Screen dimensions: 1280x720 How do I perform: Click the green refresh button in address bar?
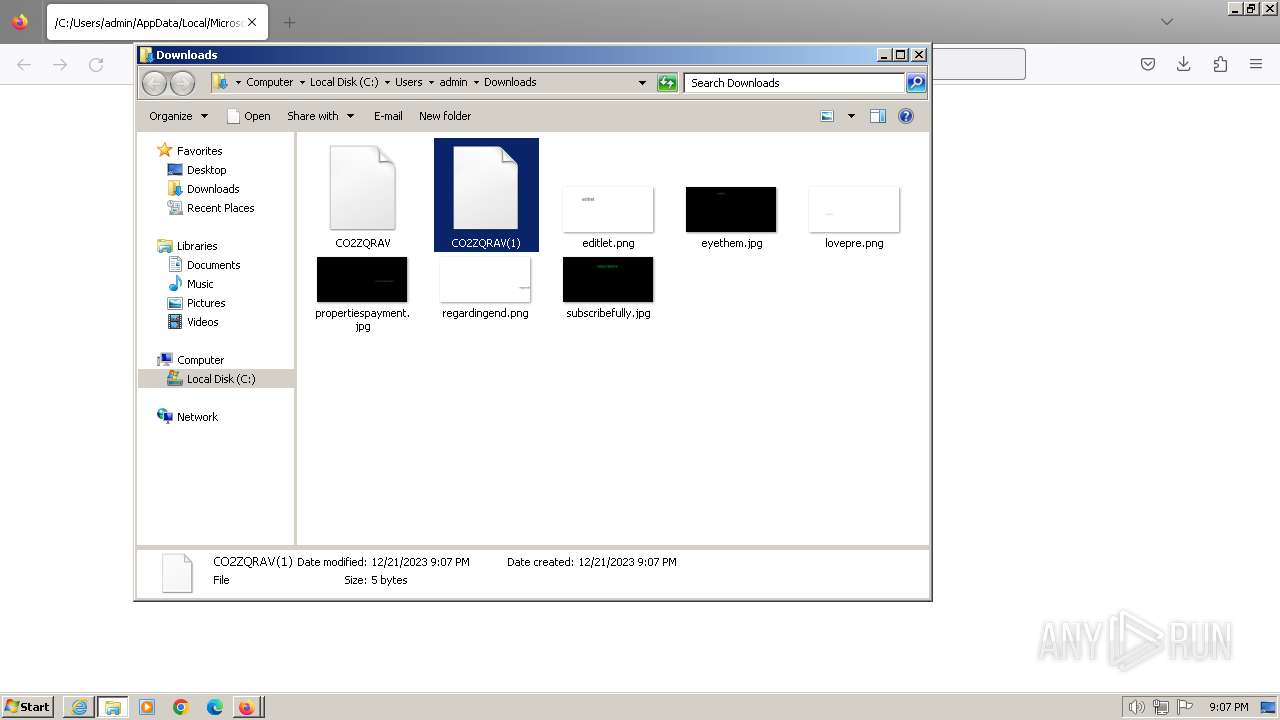(667, 83)
